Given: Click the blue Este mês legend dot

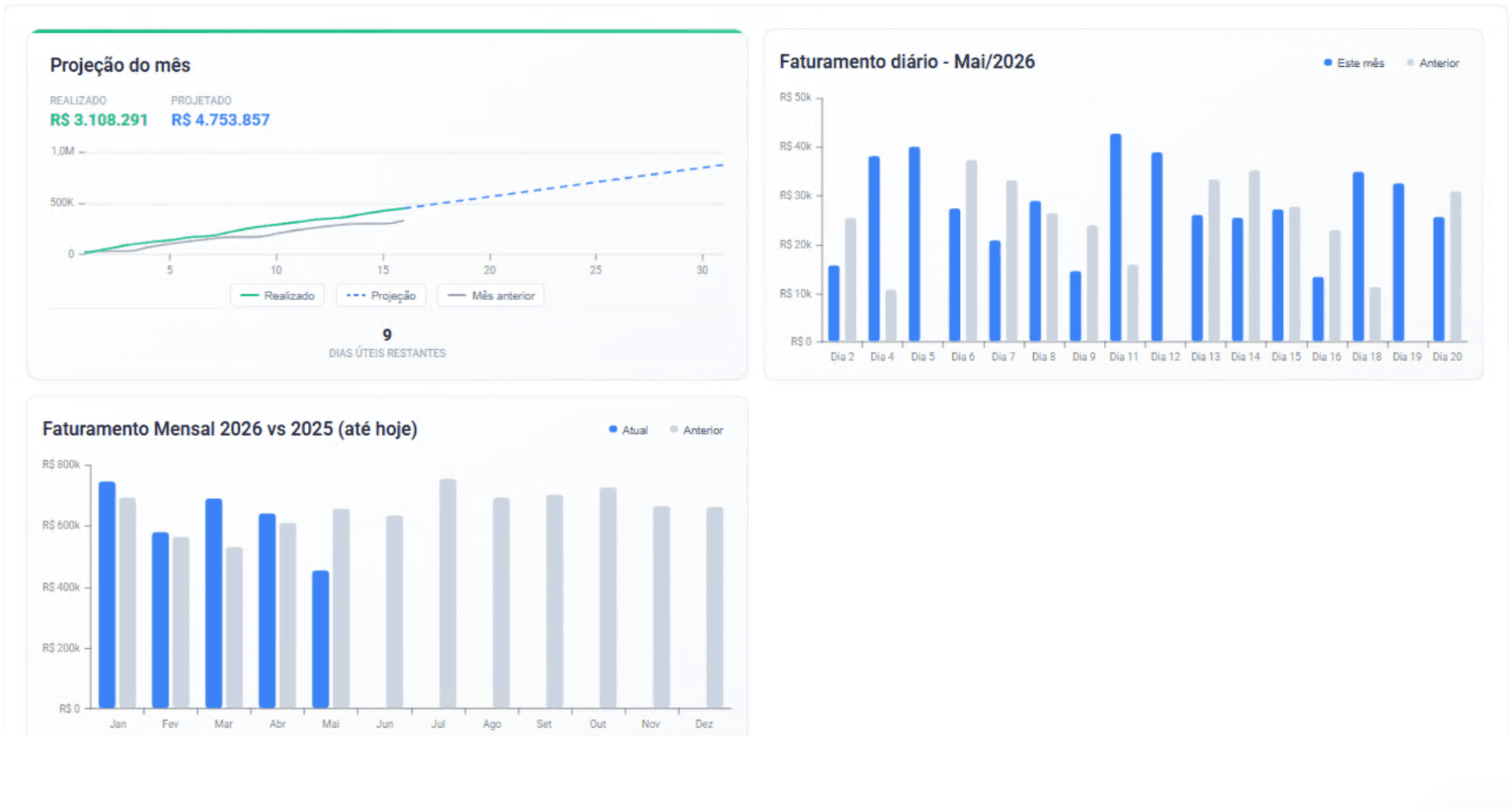Looking at the screenshot, I should [1328, 62].
